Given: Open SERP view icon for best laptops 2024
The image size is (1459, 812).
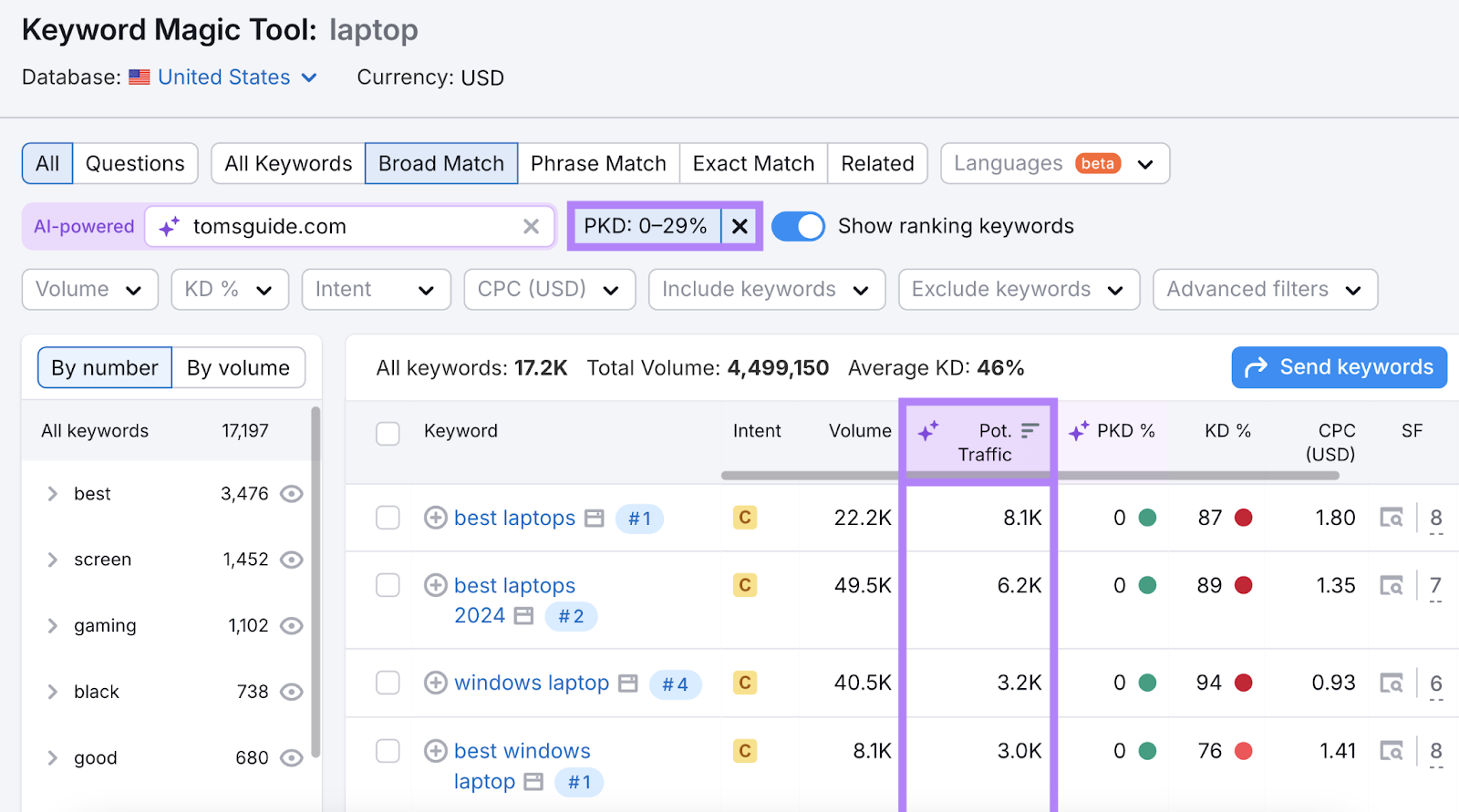Looking at the screenshot, I should [x=1391, y=585].
